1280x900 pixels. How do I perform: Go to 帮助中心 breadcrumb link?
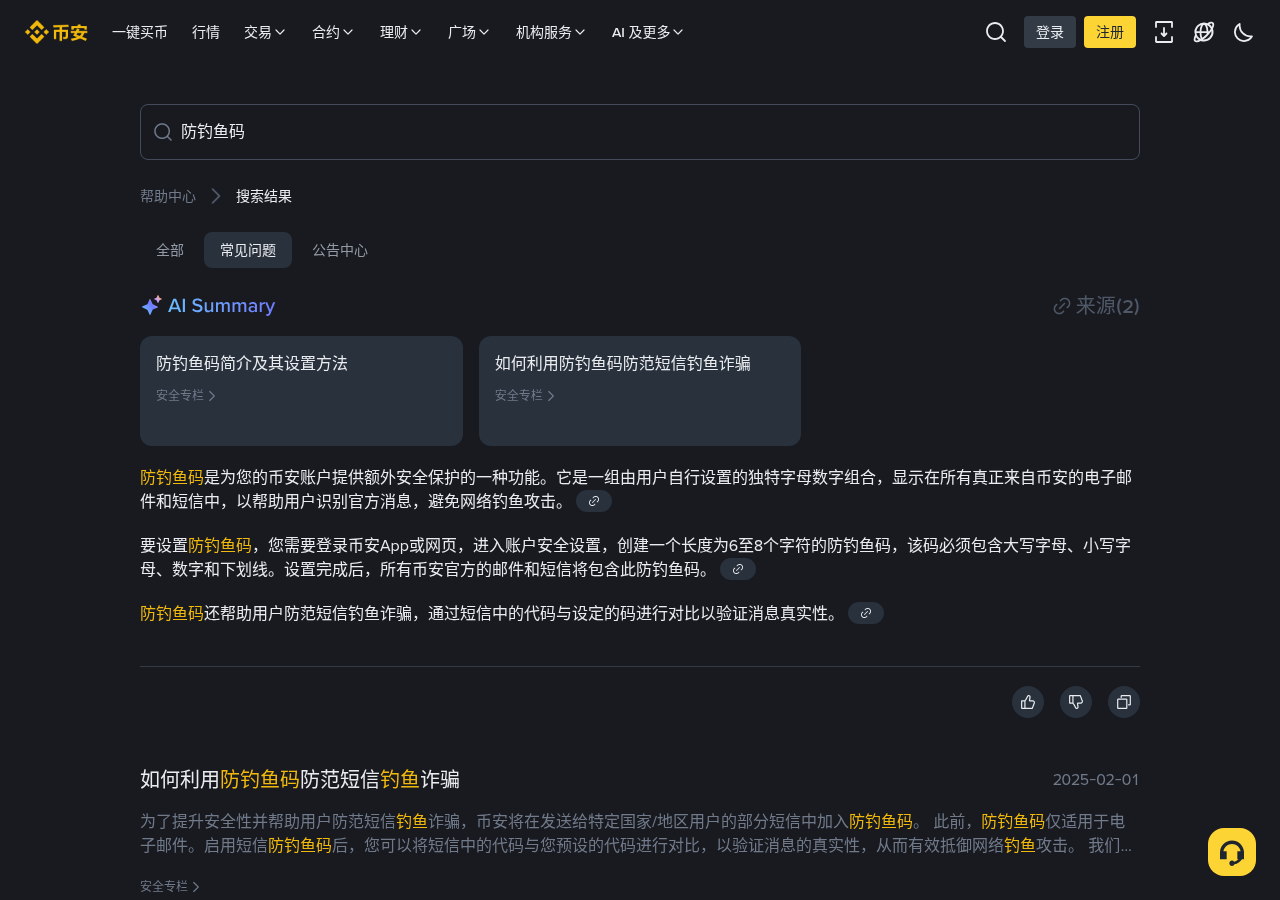coord(168,196)
